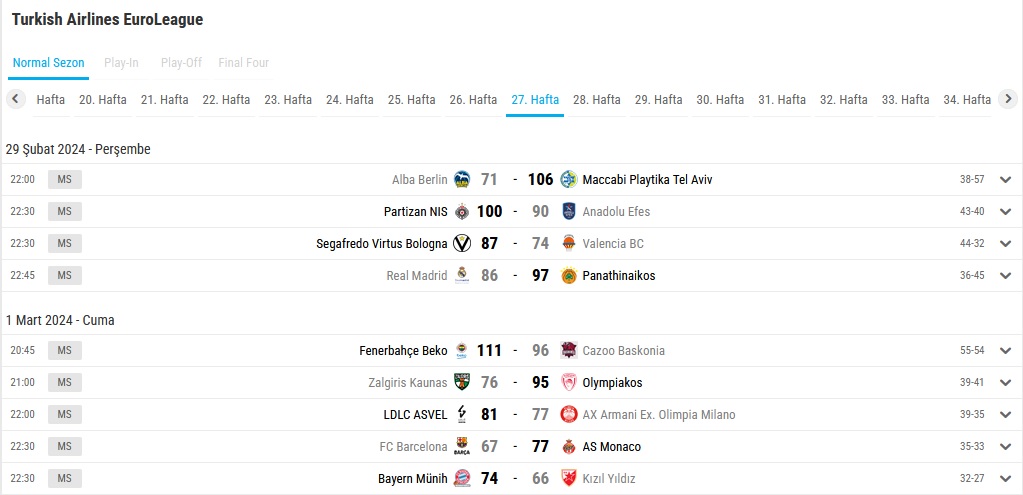
Task: Expand the Alba Berlin match details chevron
Action: pos(1005,179)
